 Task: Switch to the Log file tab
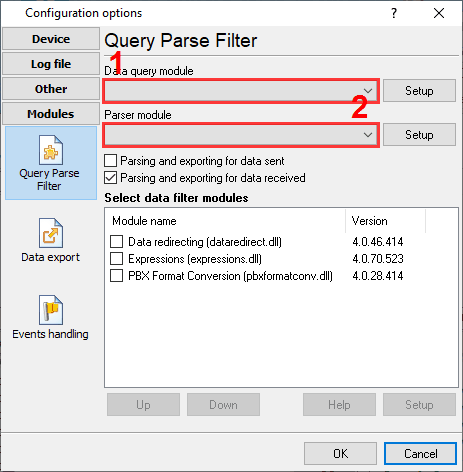[x=51, y=64]
